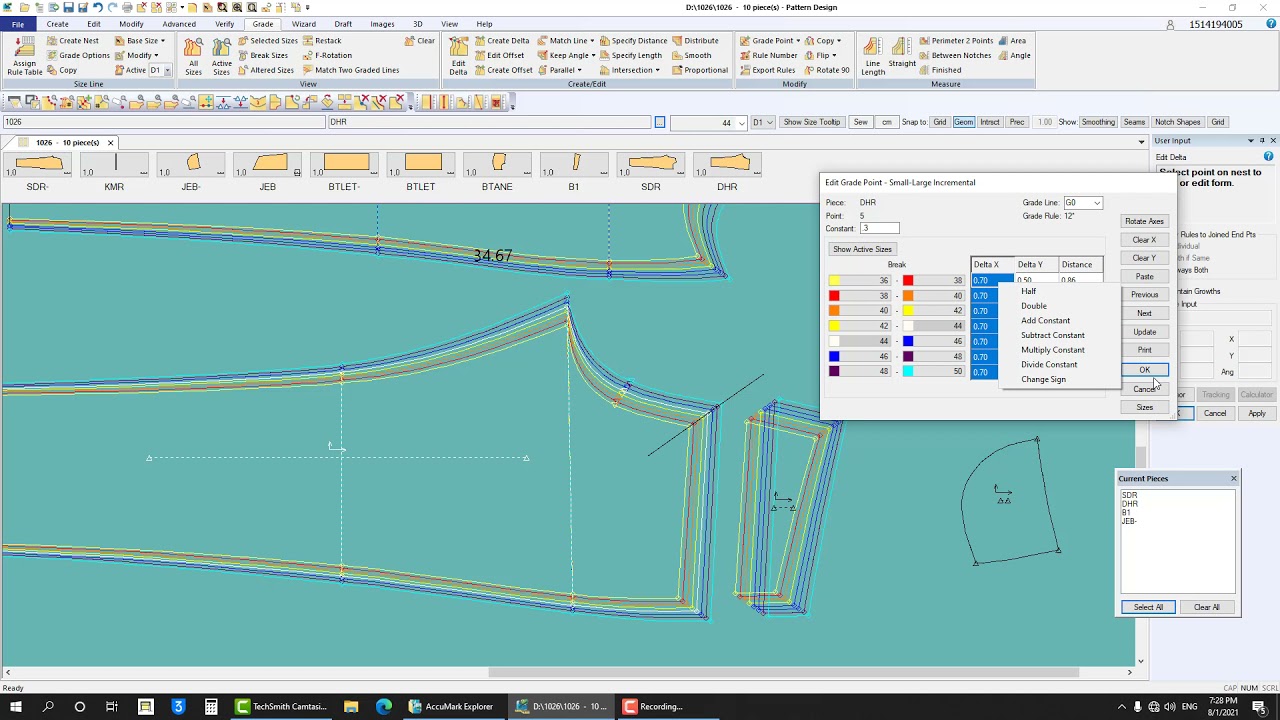Select the Restack tool
The image size is (1280, 720).
(322, 41)
